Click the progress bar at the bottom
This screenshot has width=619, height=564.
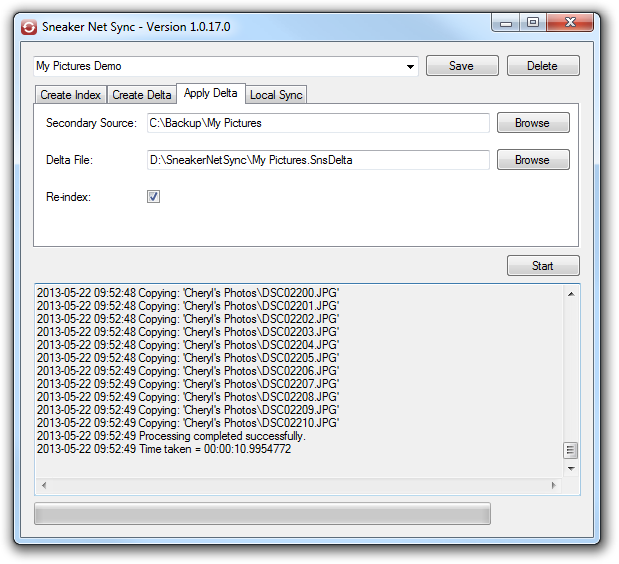pos(263,513)
